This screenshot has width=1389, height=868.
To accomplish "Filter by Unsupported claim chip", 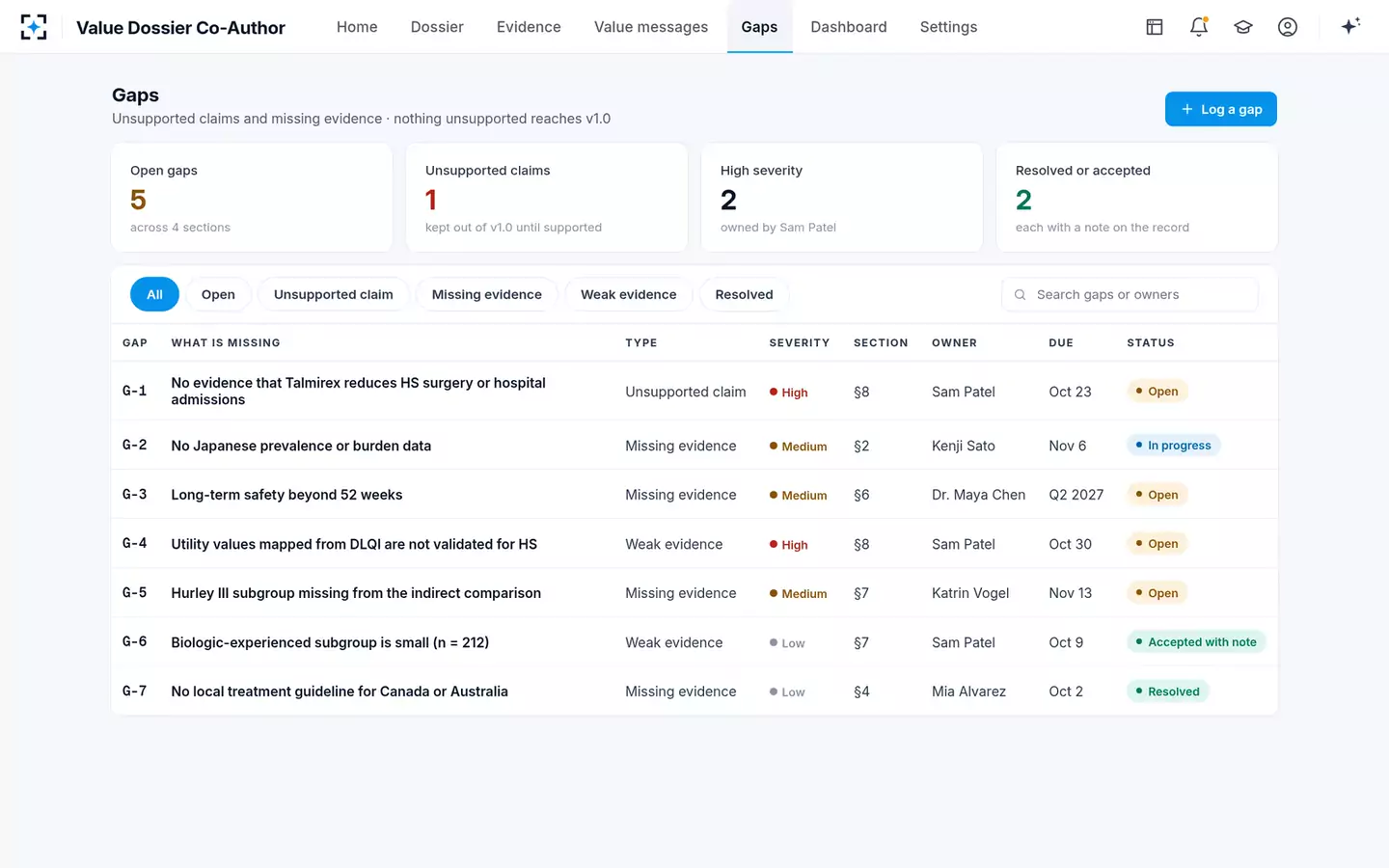I will [333, 294].
